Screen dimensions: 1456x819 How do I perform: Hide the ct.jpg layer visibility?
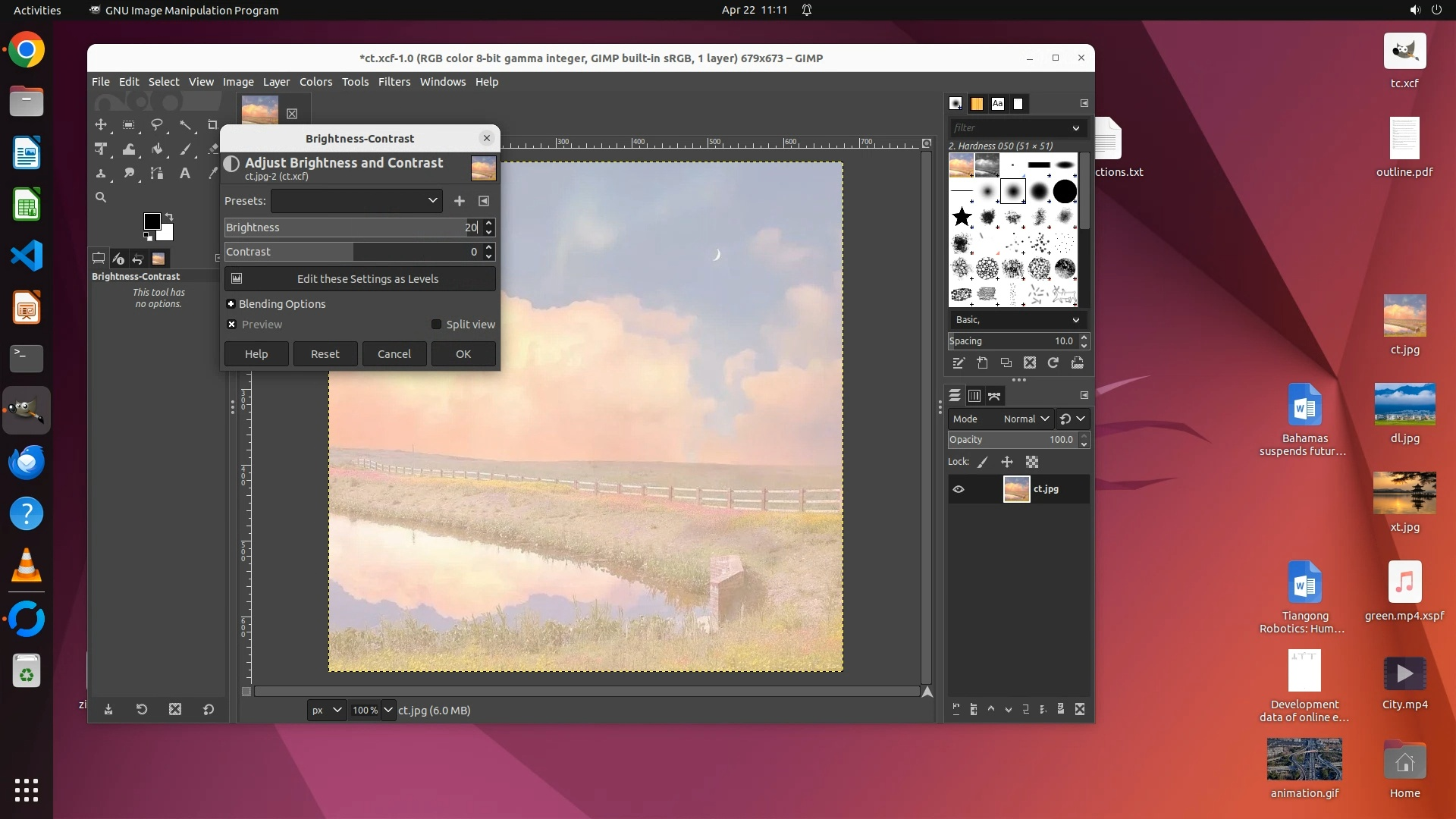(x=959, y=489)
